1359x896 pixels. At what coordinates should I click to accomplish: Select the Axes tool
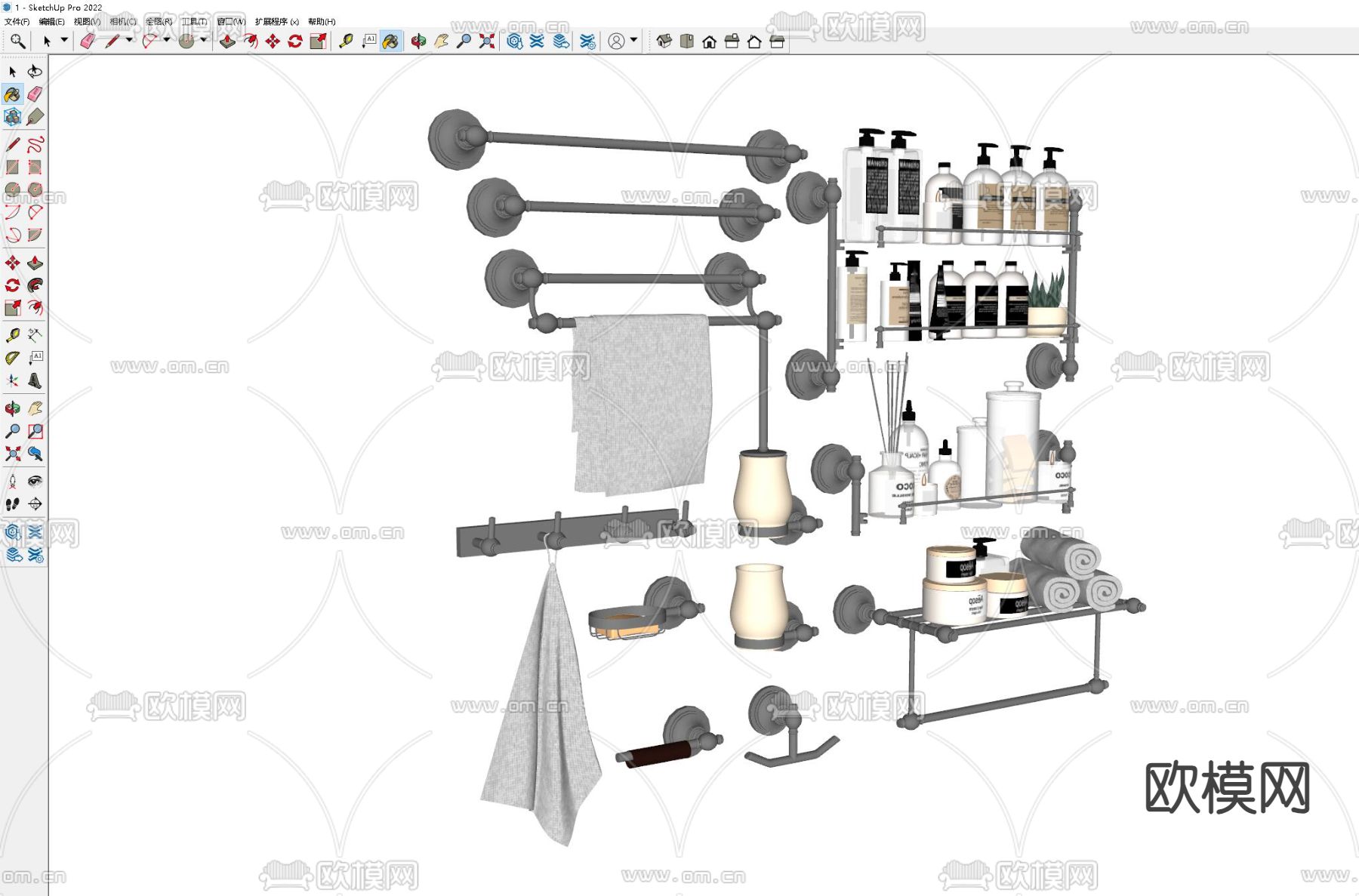[x=12, y=380]
